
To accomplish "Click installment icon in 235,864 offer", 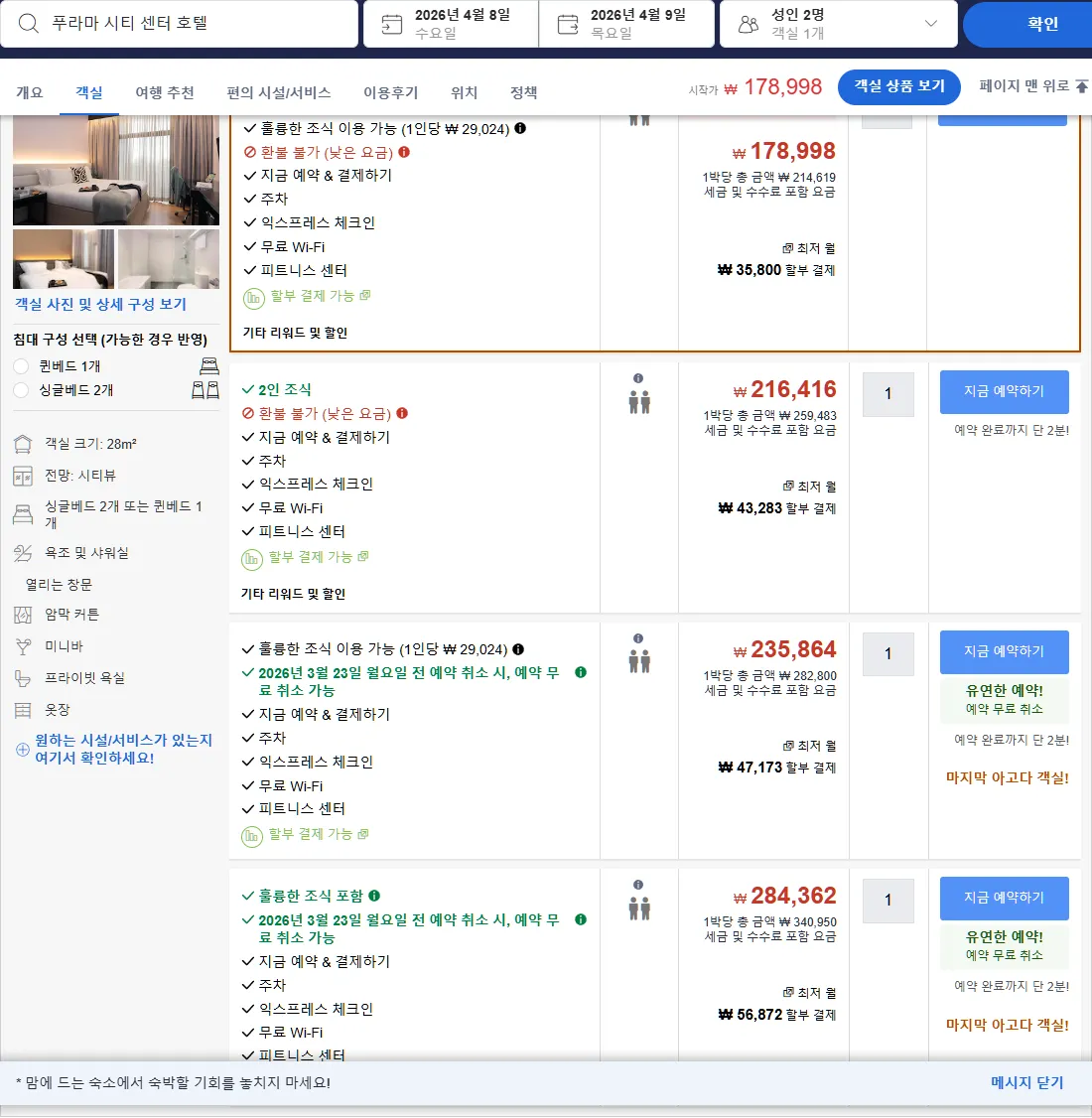I will tap(251, 836).
